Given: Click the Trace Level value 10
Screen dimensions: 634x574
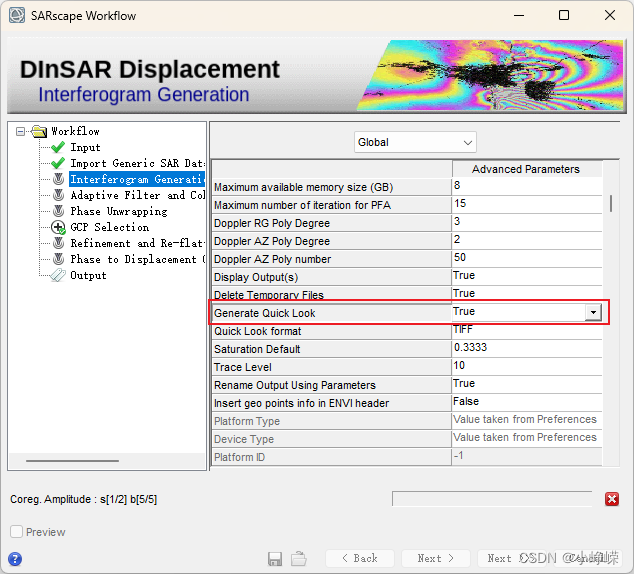Looking at the screenshot, I should click(x=526, y=366).
